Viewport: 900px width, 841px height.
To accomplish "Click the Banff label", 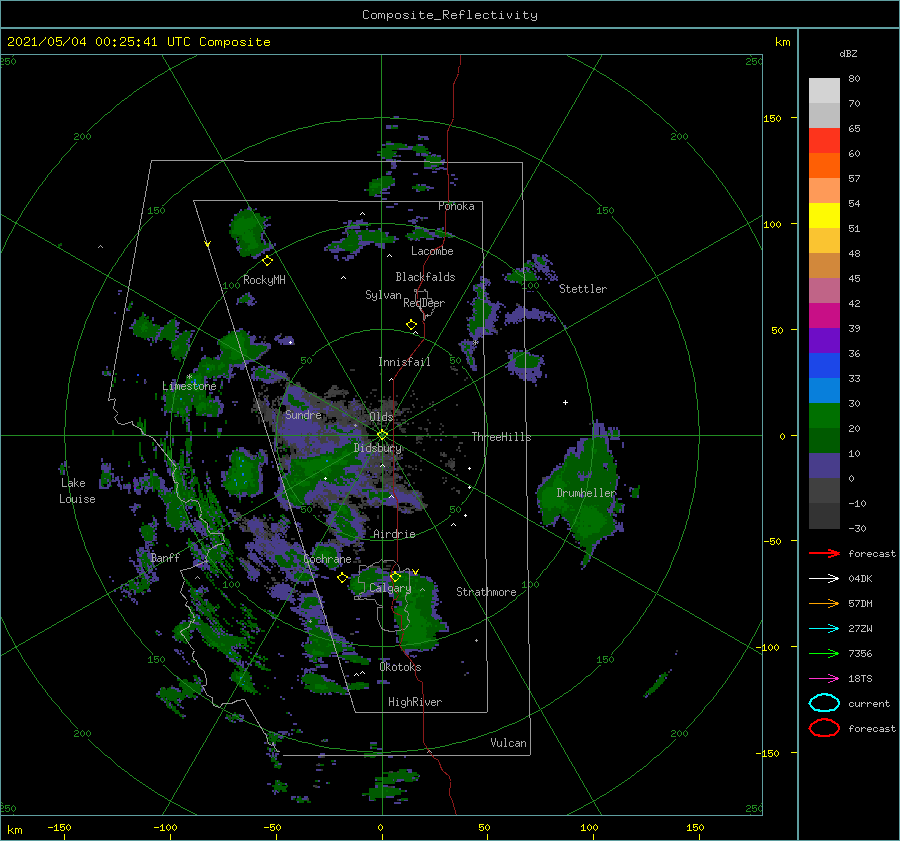I will 165,557.
